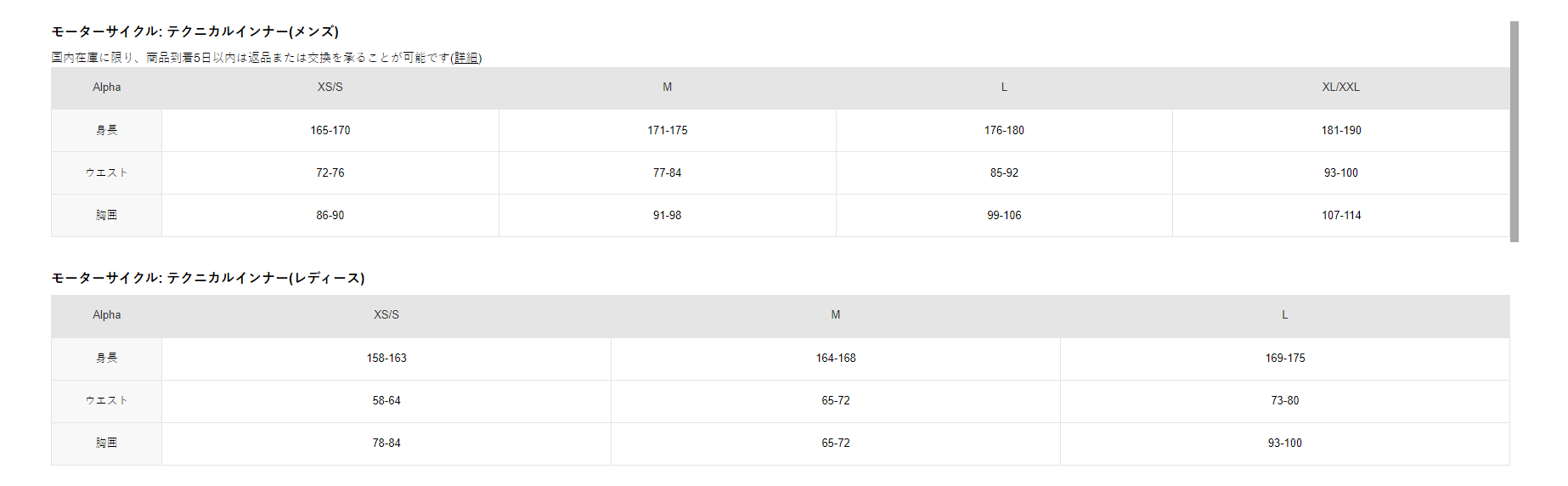The height and width of the screenshot is (486, 1568).
Task: Click the ladies' height cell 158-163
Action: 386,359
